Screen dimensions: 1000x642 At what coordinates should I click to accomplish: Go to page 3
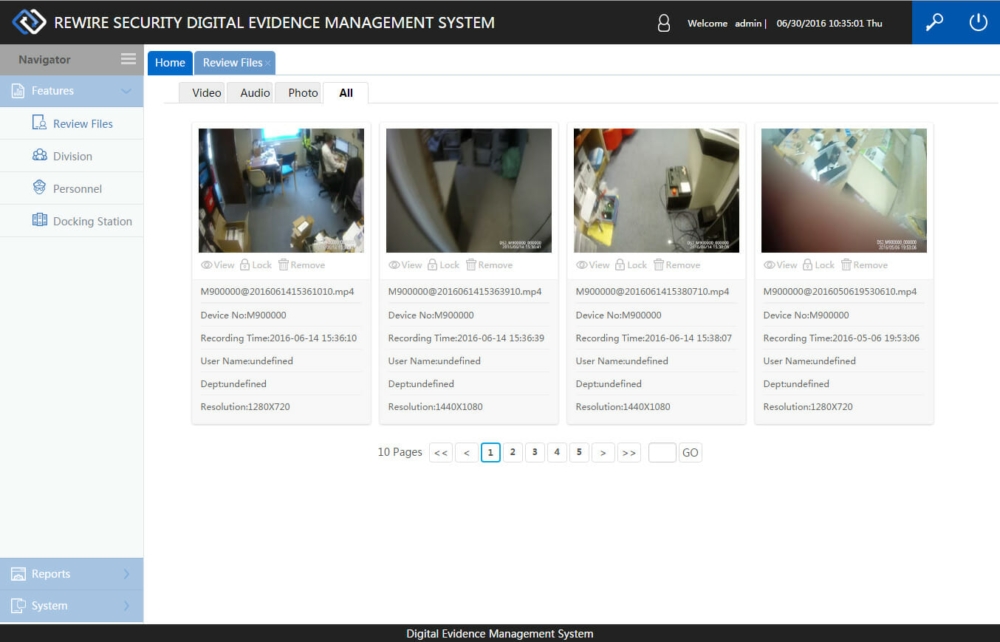[535, 453]
